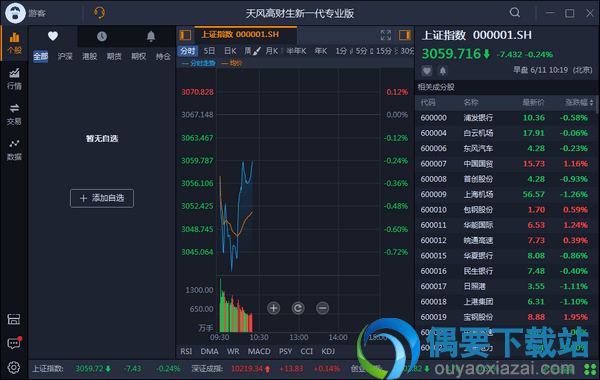Open the store icon in sidebar

click(x=14, y=319)
